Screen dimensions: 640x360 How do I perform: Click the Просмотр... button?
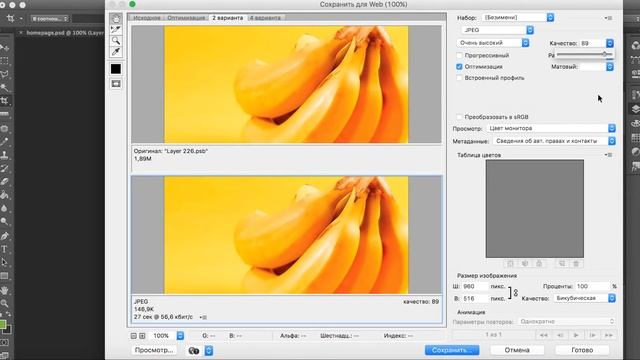154,350
